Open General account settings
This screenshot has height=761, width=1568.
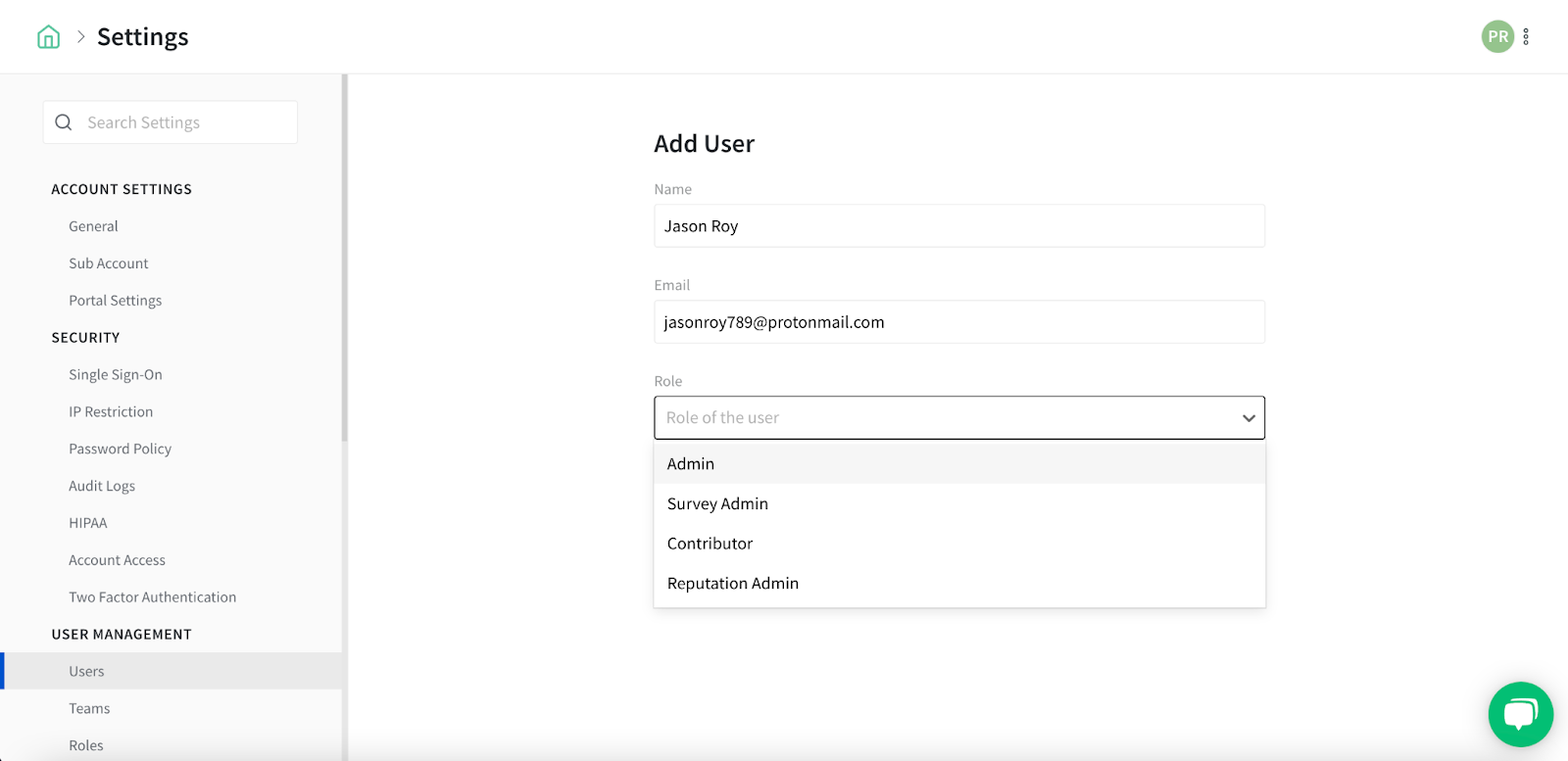[93, 226]
